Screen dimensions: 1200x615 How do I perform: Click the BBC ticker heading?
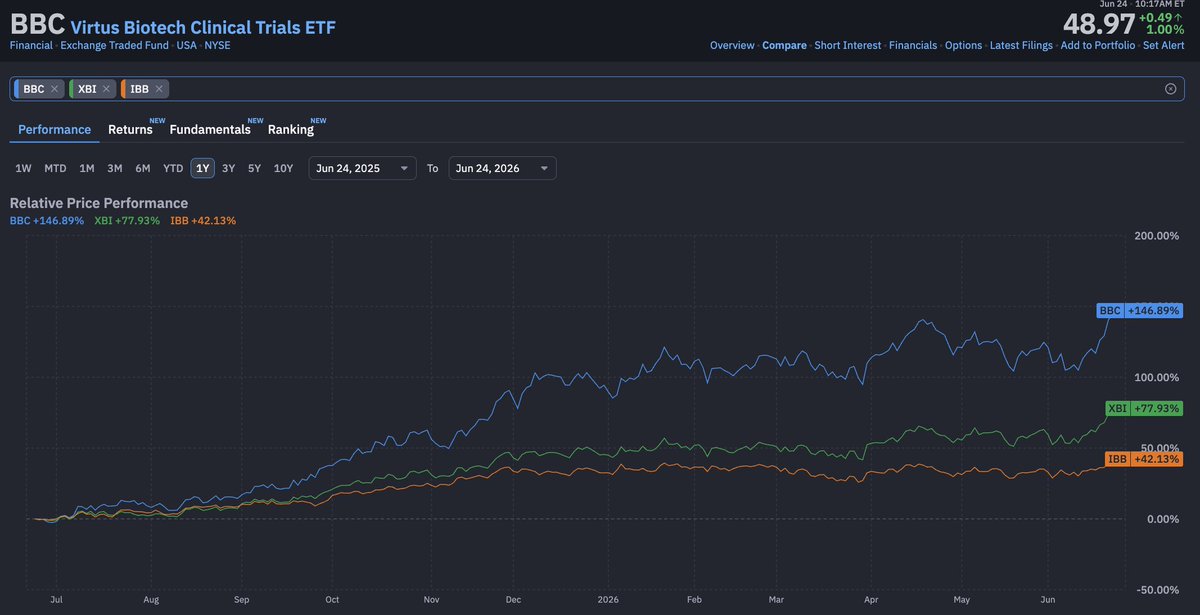(37, 23)
